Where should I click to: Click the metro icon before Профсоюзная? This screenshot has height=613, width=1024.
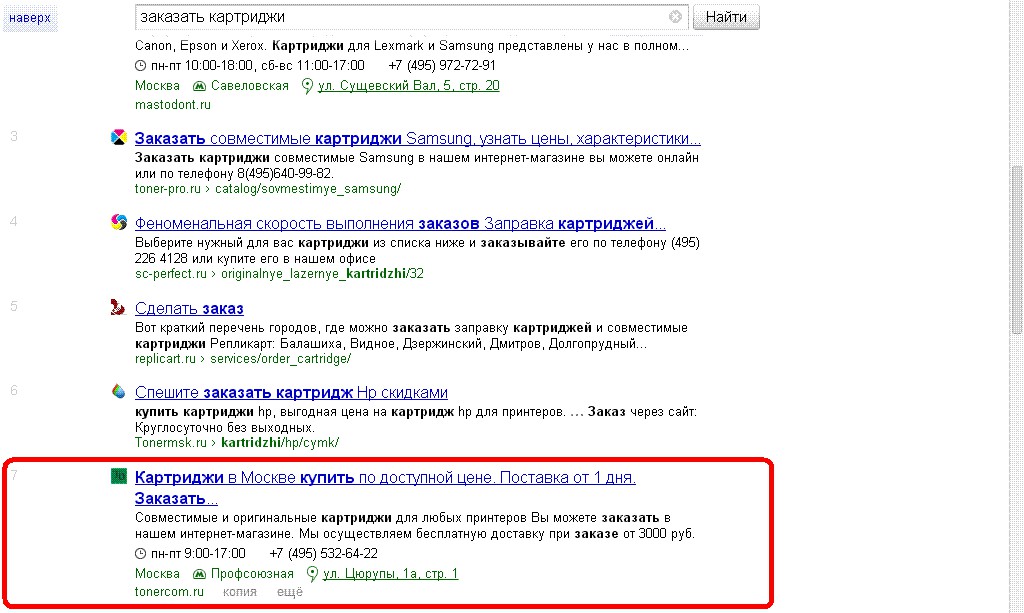(199, 574)
